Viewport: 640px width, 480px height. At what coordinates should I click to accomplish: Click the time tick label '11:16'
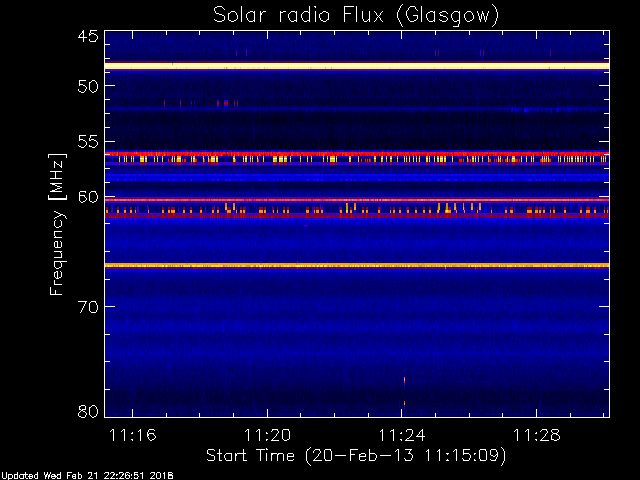133,435
